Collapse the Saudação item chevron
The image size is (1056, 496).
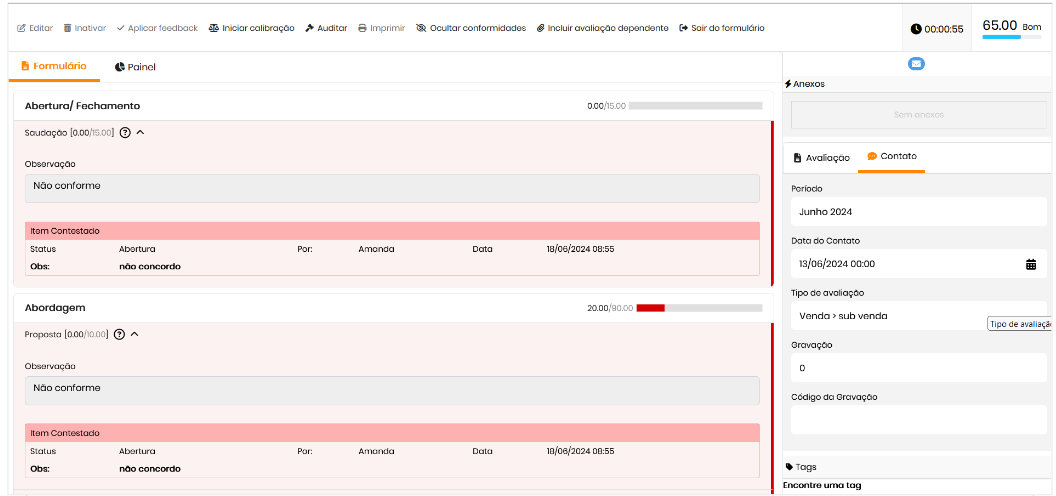141,132
